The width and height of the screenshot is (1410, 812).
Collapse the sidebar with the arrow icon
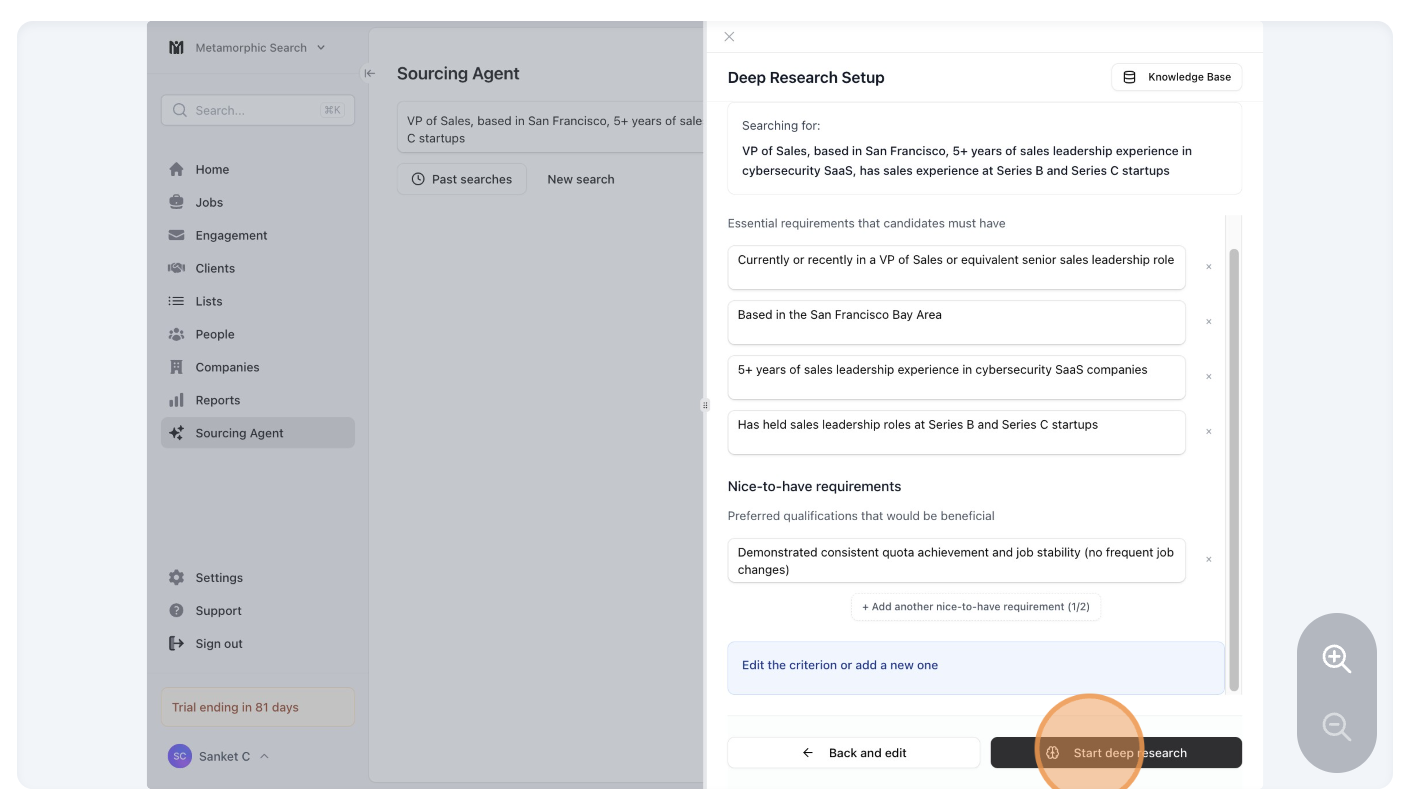(x=369, y=73)
